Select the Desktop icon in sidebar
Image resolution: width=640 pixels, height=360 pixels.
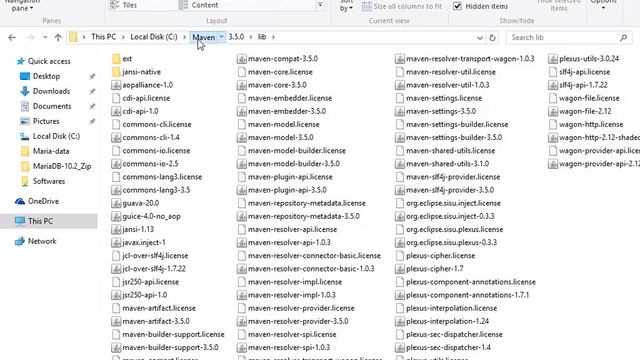(25, 76)
